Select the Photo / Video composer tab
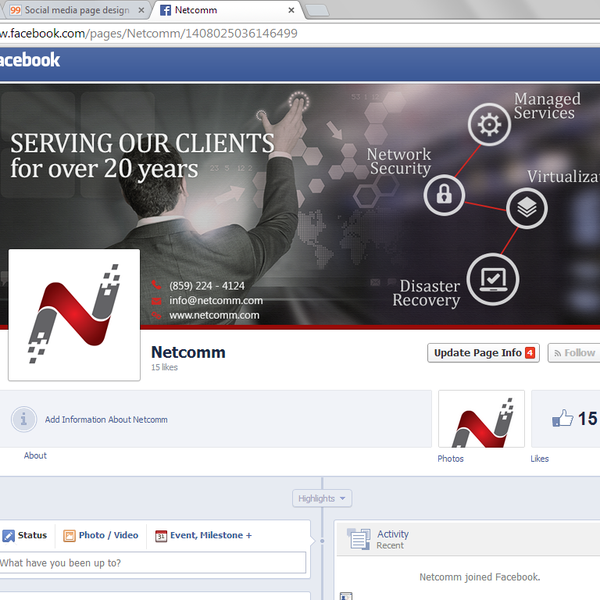Image resolution: width=600 pixels, height=600 pixels. tap(101, 535)
